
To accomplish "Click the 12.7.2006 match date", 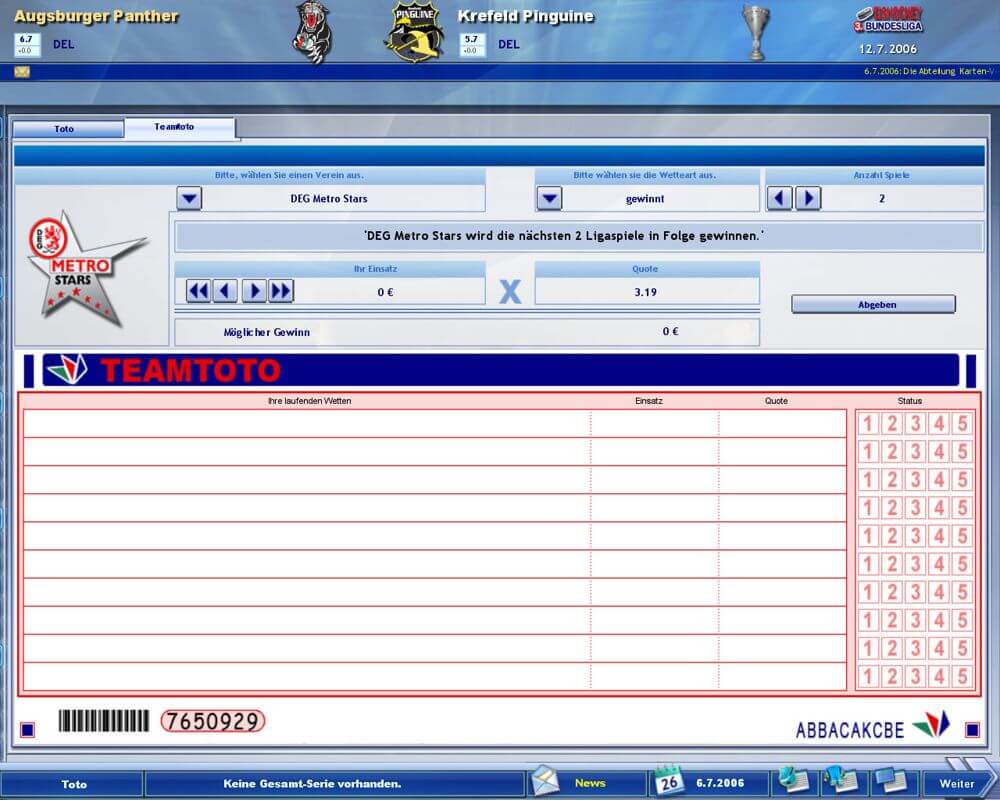I will (888, 49).
